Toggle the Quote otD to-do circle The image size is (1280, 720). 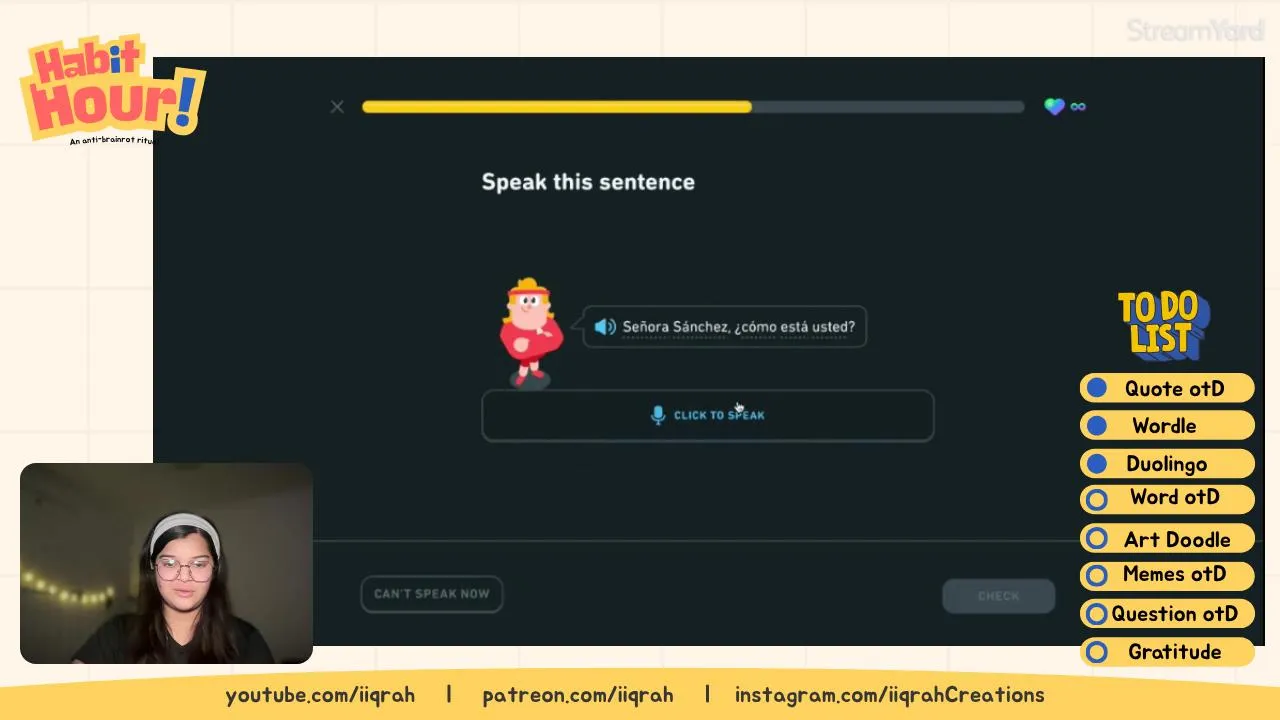pyautogui.click(x=1097, y=388)
